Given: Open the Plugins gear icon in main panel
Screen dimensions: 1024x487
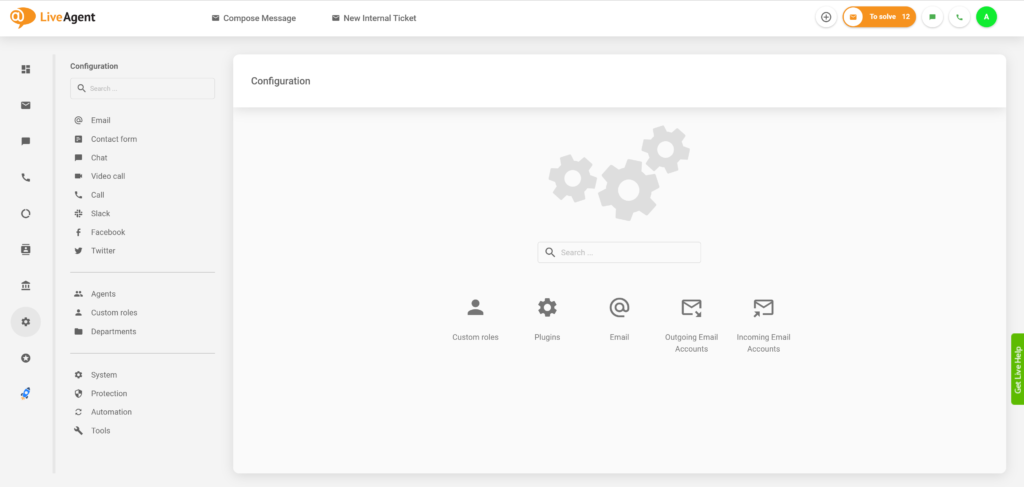Looking at the screenshot, I should tap(547, 308).
